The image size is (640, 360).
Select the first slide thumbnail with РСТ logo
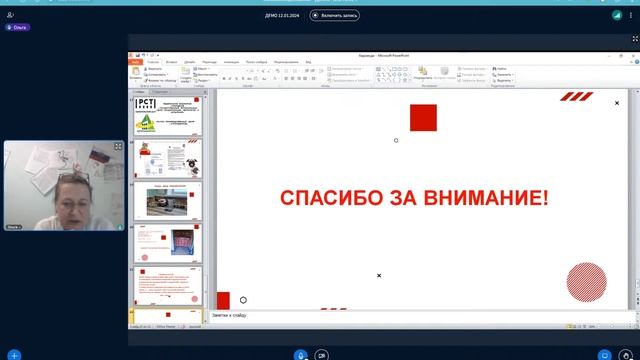pos(168,116)
